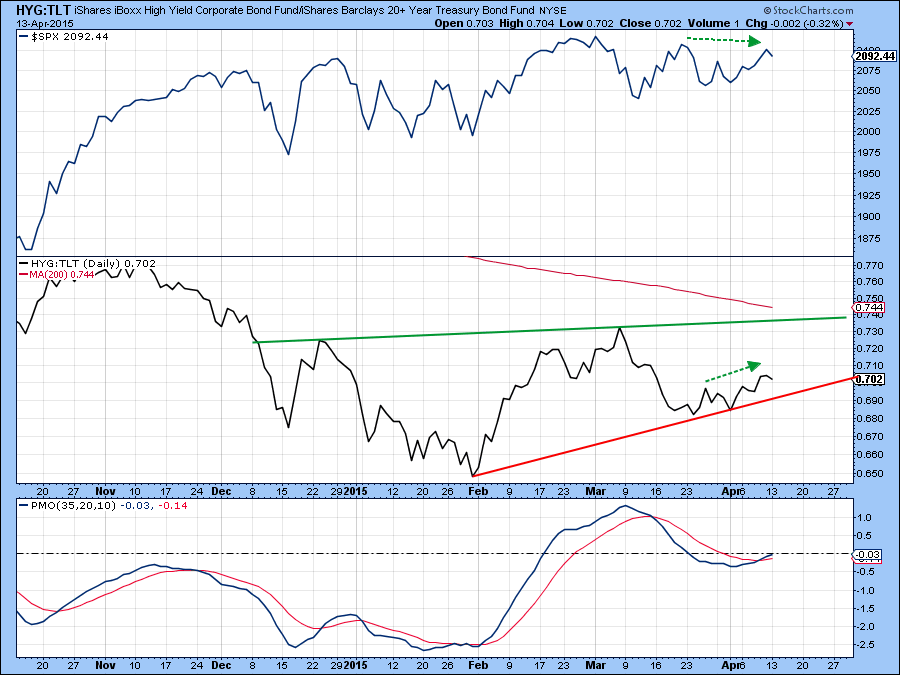Click the NYSE exchange label in the title

pyautogui.click(x=553, y=11)
